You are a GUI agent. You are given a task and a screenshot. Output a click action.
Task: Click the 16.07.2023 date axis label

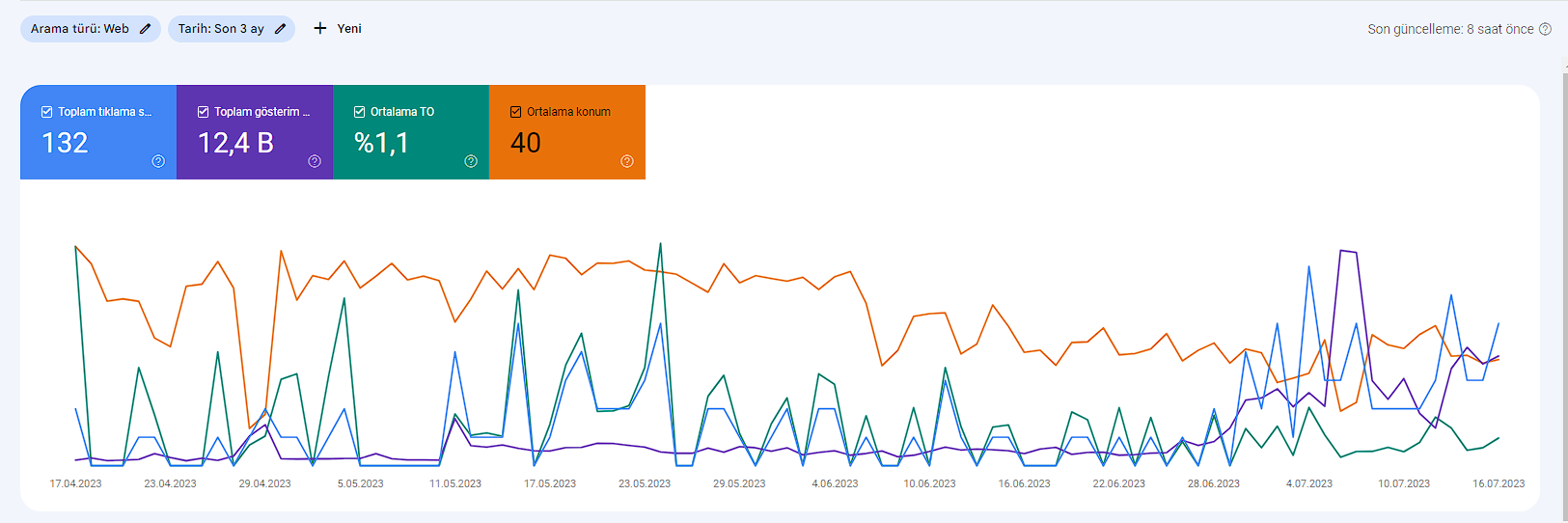tap(1499, 483)
